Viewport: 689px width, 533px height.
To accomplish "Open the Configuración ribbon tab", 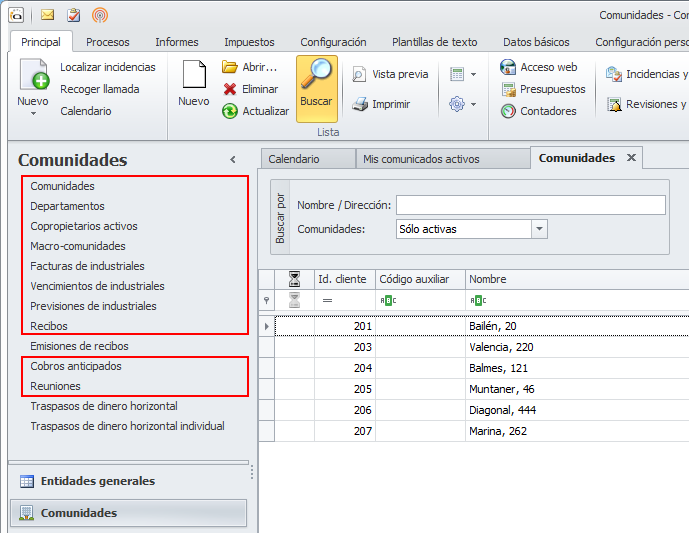I will [333, 42].
